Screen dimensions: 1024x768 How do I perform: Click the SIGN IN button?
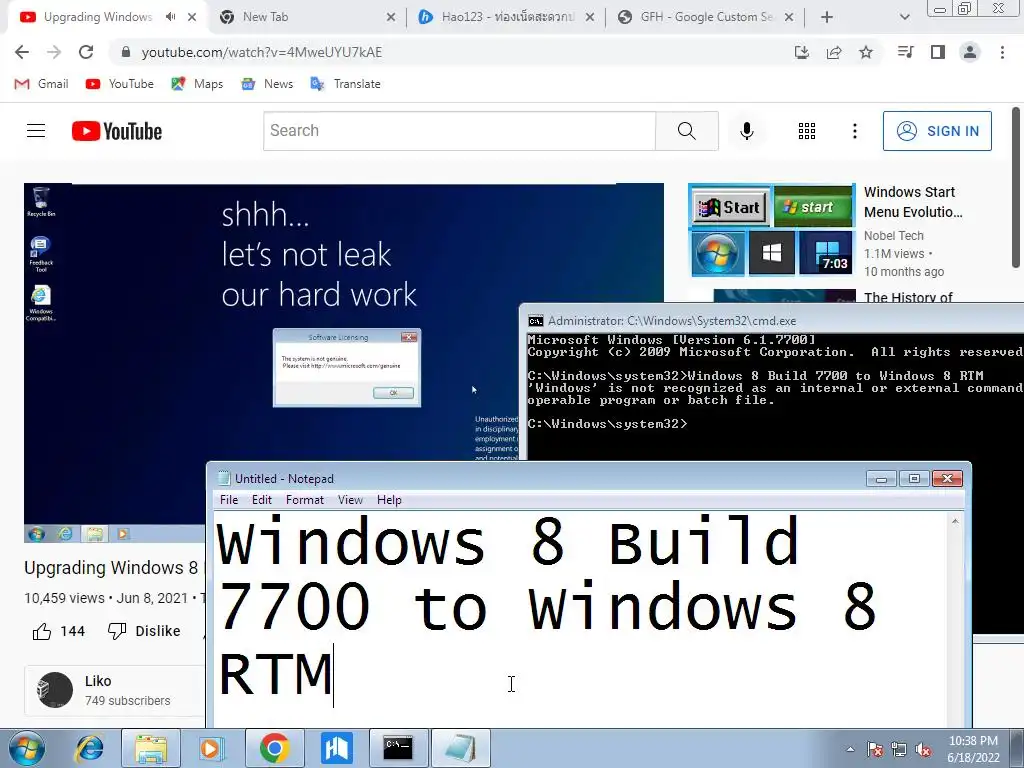click(937, 131)
